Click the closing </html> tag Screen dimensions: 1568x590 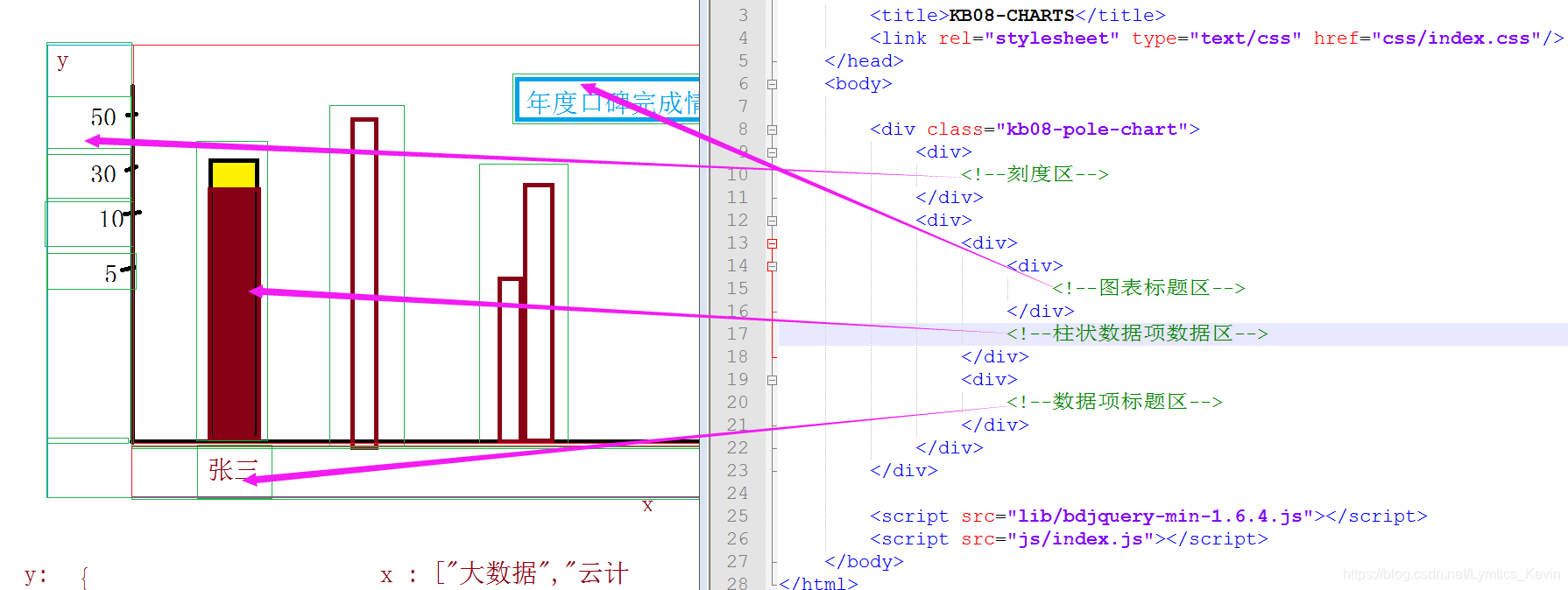click(x=818, y=583)
